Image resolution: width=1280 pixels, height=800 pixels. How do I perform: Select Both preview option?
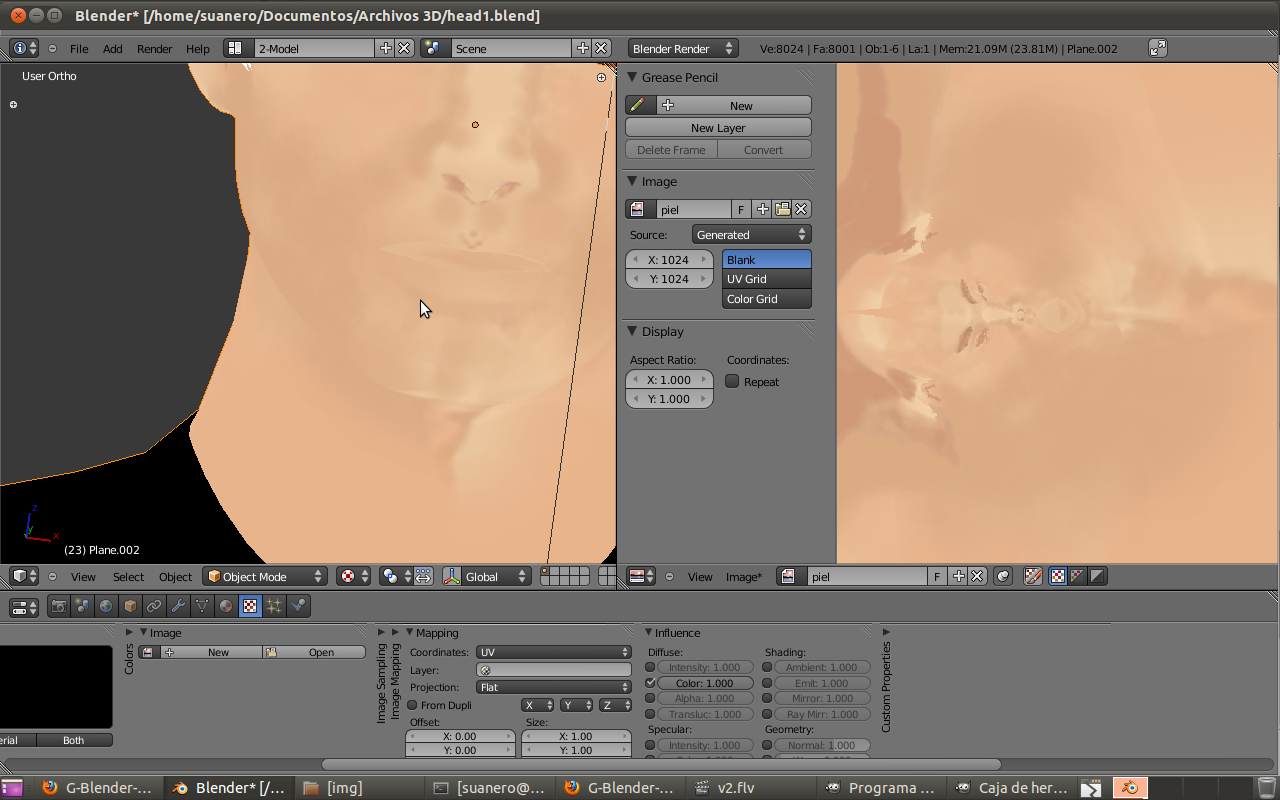pos(74,740)
